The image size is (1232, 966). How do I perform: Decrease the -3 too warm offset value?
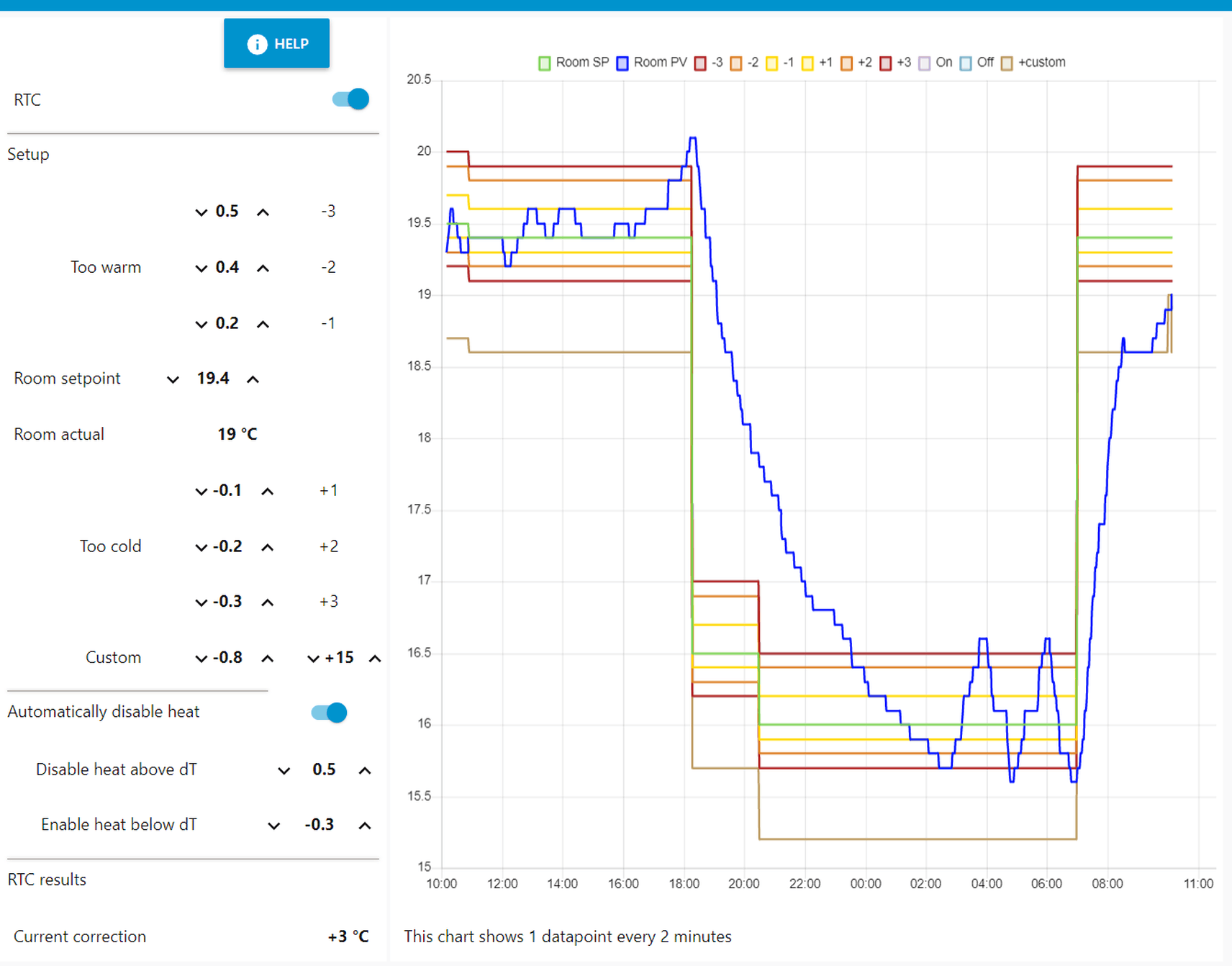(201, 212)
